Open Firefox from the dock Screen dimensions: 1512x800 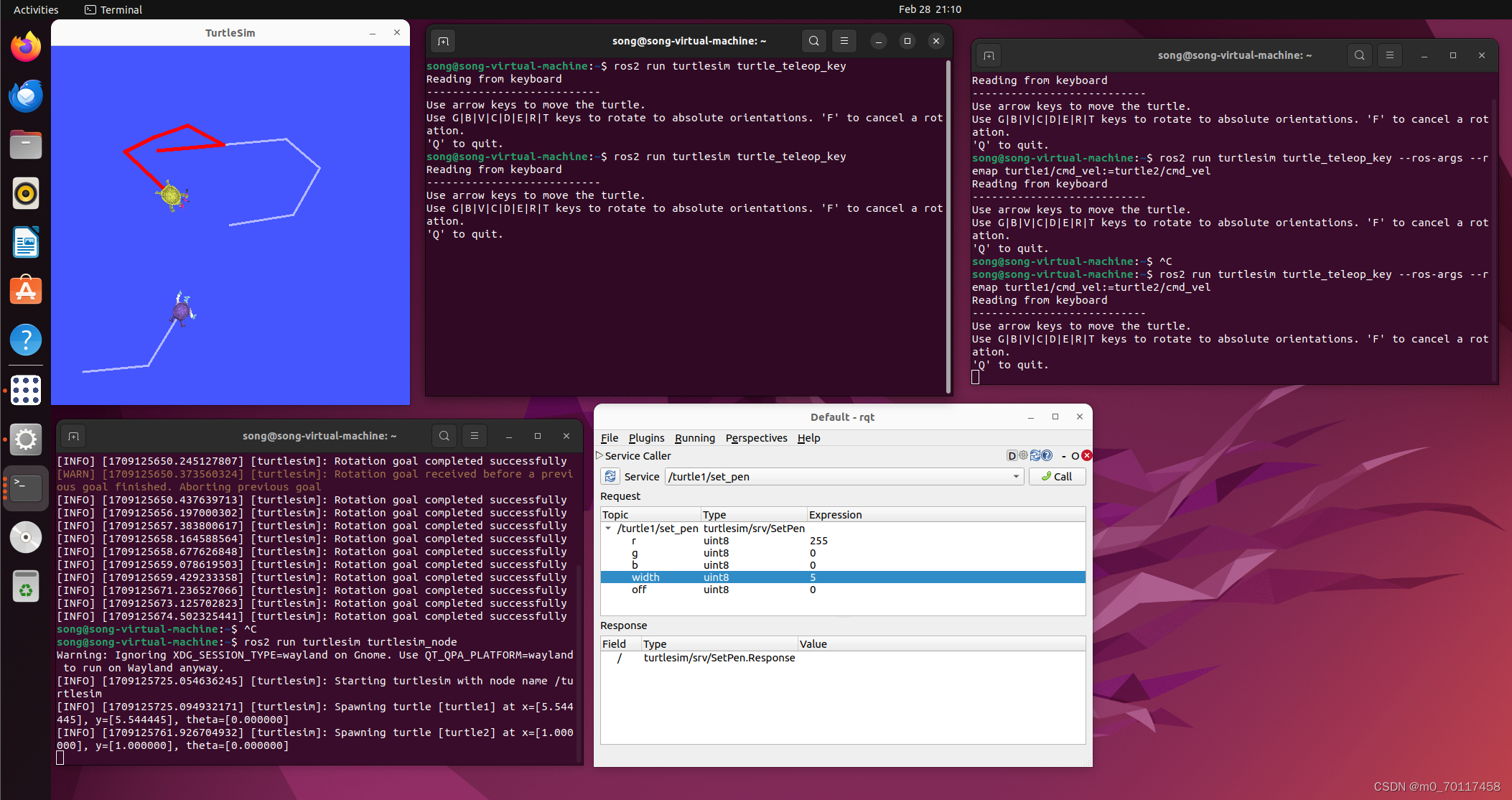click(x=26, y=46)
